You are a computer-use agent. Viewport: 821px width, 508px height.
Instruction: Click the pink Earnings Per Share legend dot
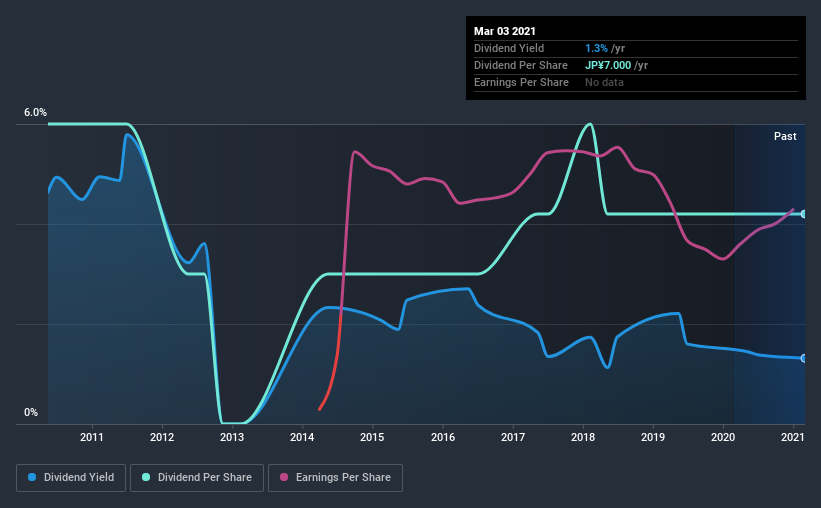pyautogui.click(x=284, y=477)
